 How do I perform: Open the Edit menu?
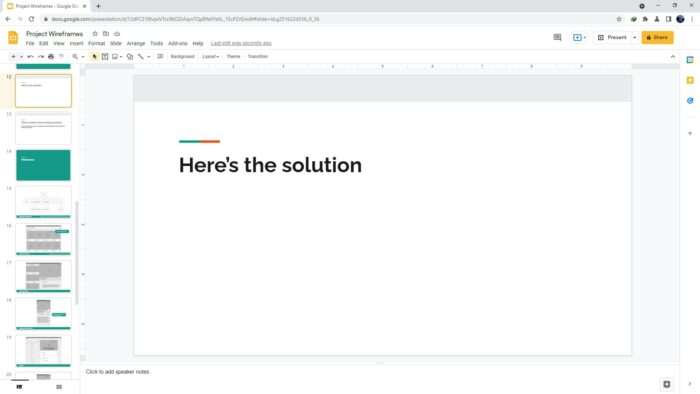[43, 44]
